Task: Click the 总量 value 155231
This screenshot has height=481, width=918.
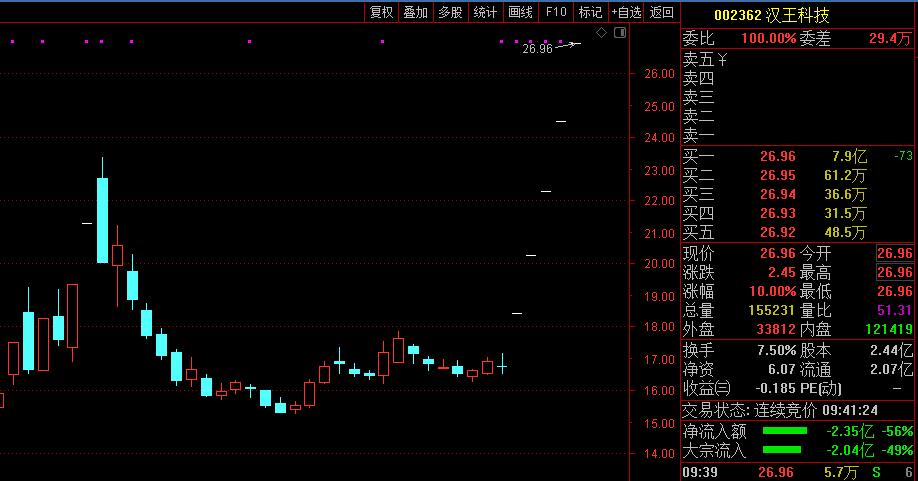Action: (x=772, y=310)
